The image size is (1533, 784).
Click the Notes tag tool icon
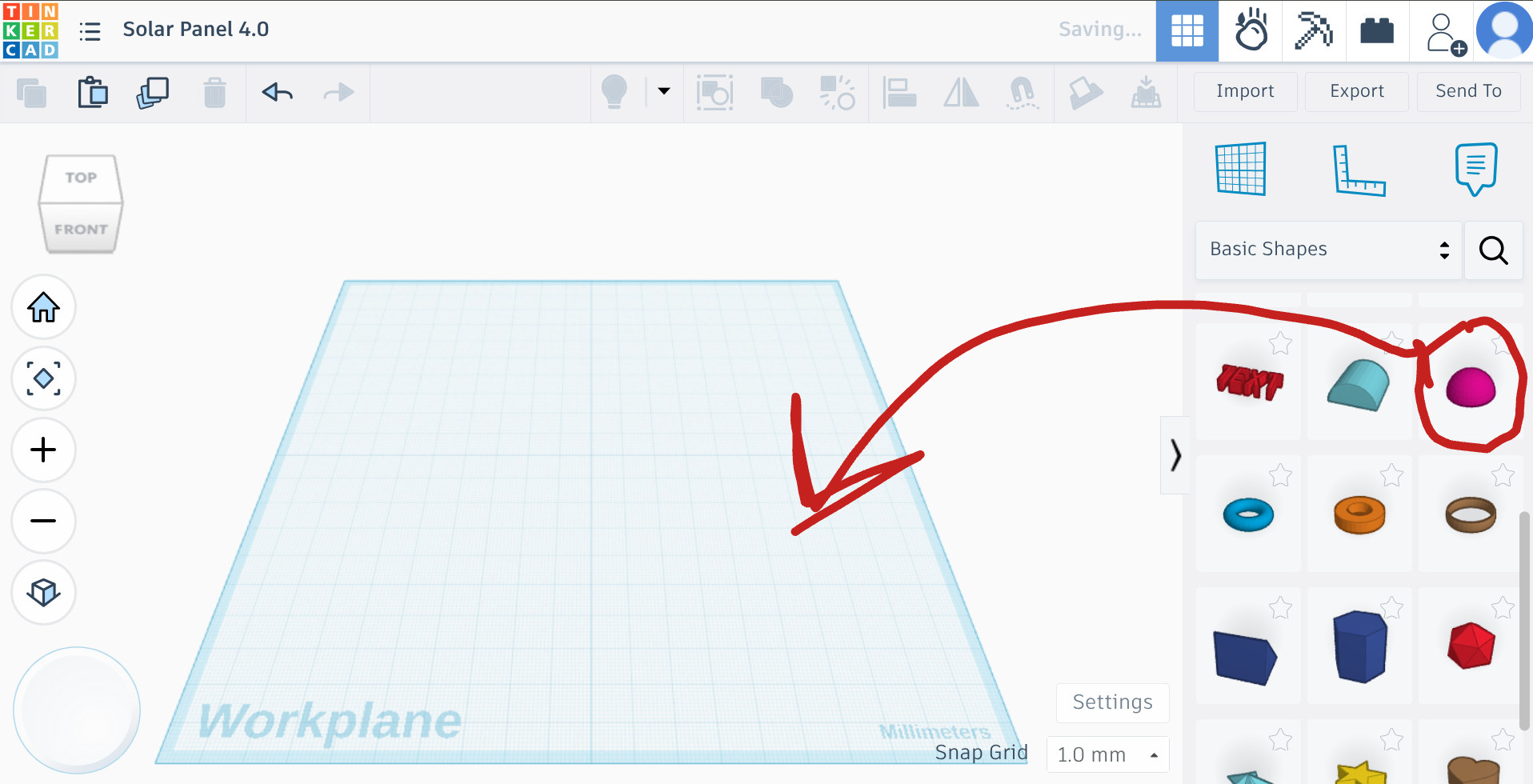(x=1086, y=93)
